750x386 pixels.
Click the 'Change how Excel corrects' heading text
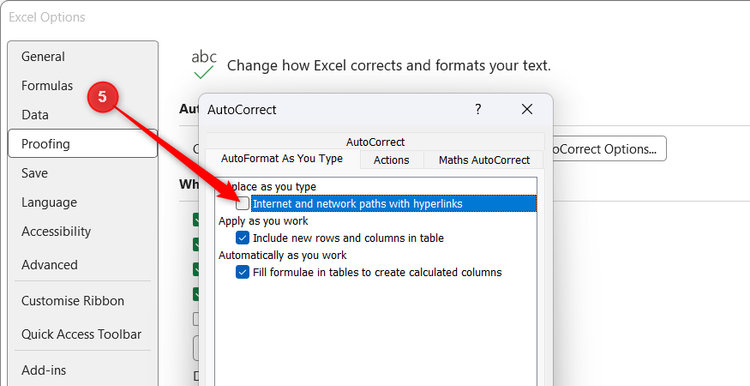(389, 66)
